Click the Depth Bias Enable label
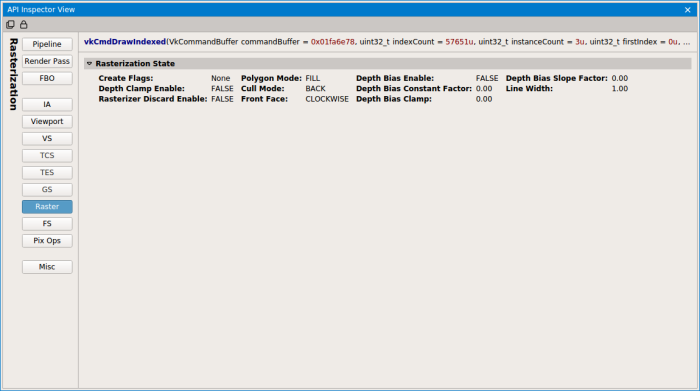This screenshot has height=391, width=700. point(395,78)
